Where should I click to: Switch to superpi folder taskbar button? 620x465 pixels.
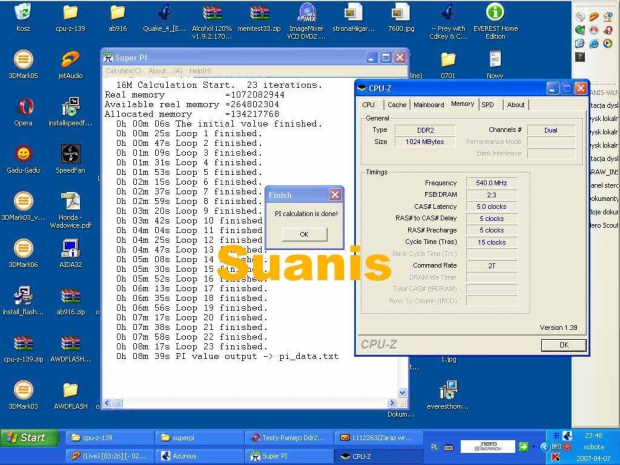point(199,438)
